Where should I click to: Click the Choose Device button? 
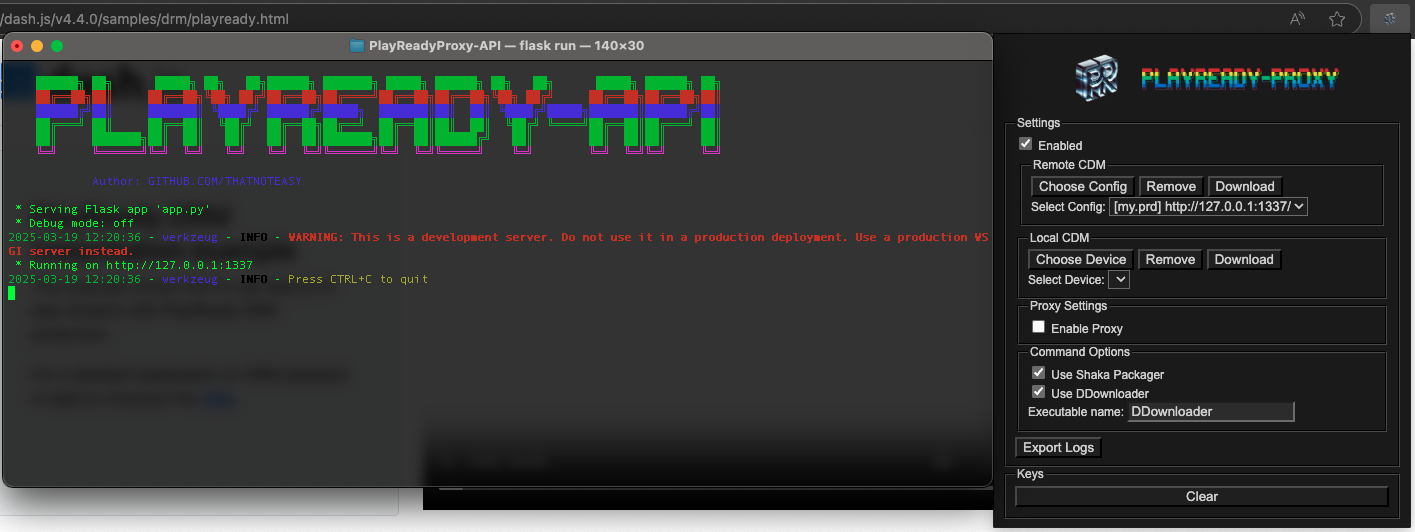point(1081,259)
